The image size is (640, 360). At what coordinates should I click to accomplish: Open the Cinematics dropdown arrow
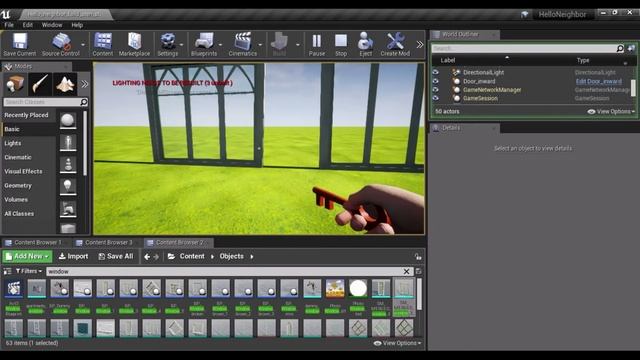[260, 44]
